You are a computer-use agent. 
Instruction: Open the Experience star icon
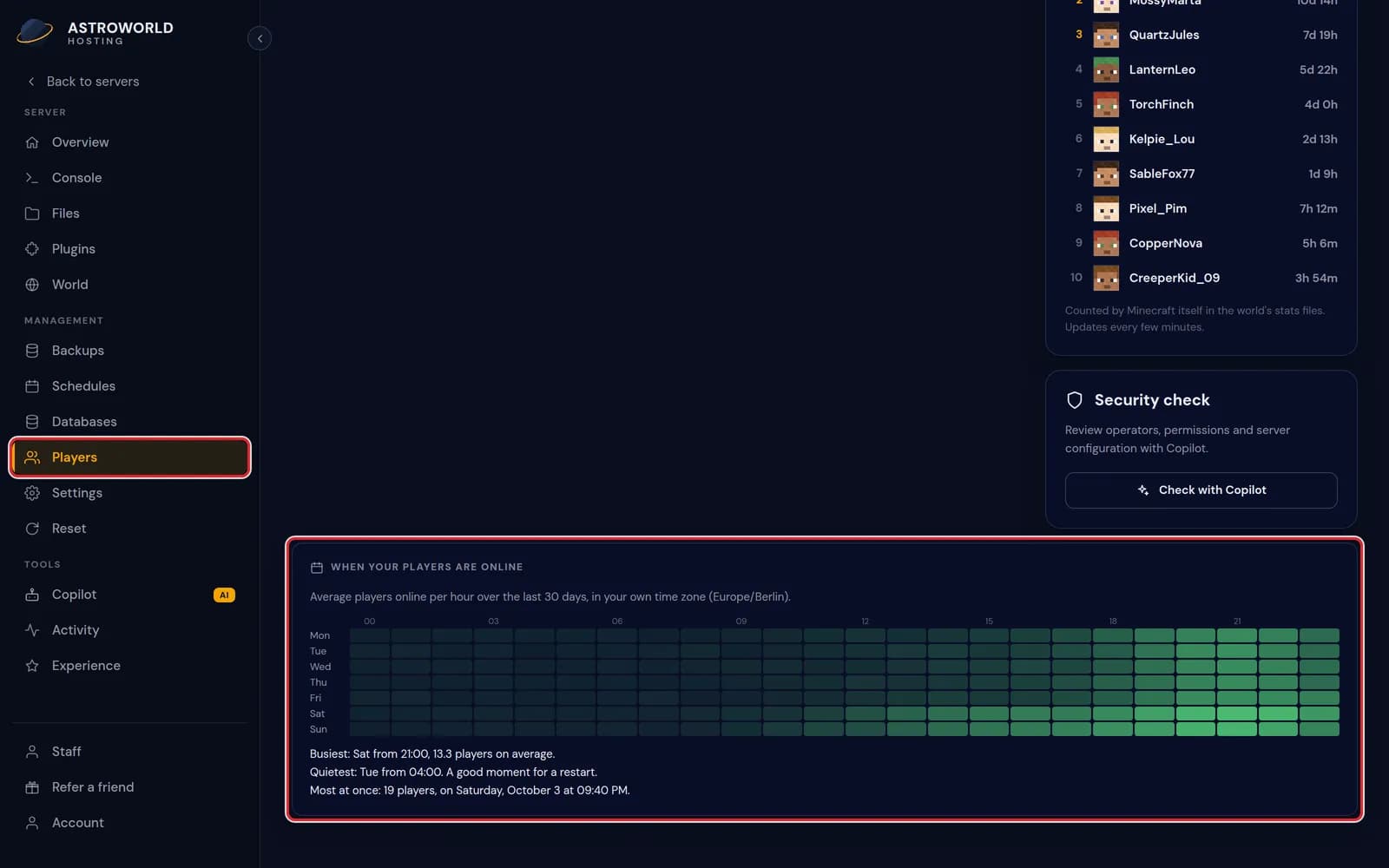pyautogui.click(x=32, y=666)
